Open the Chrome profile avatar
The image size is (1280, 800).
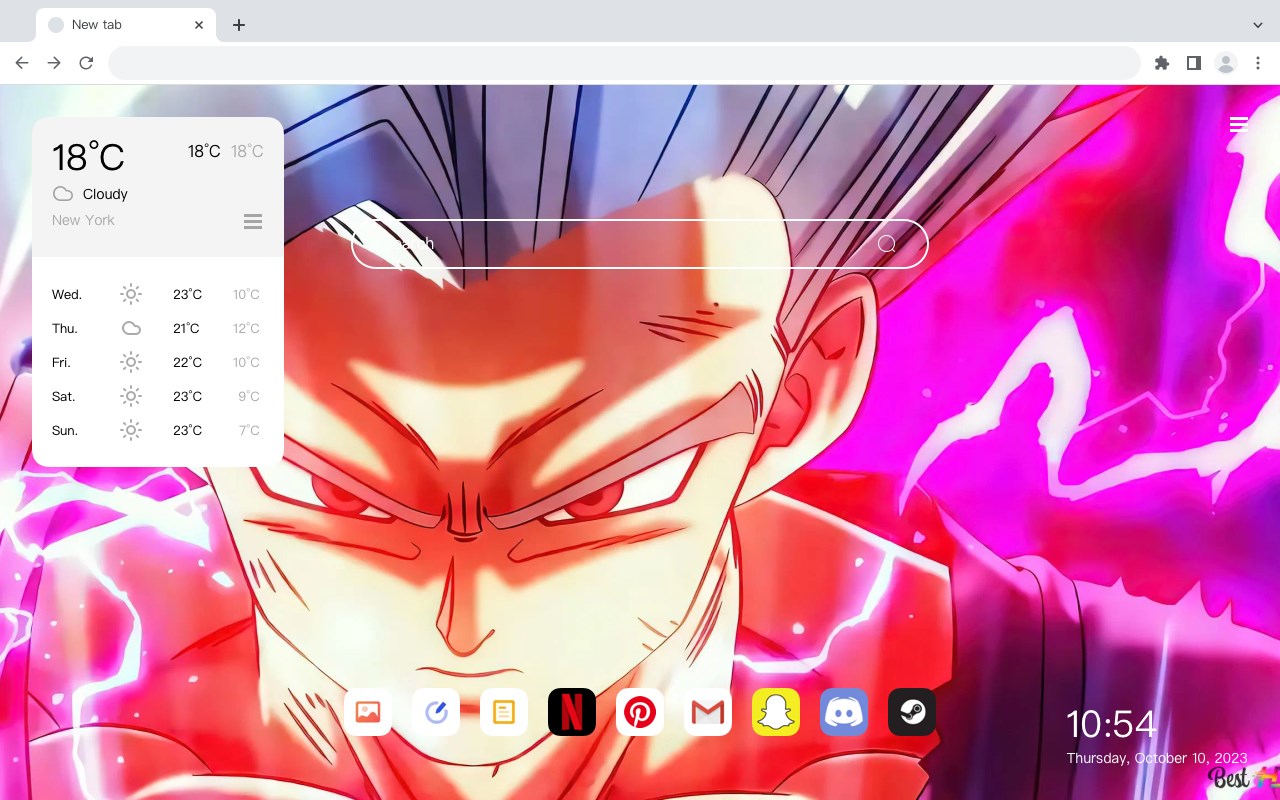pyautogui.click(x=1226, y=63)
